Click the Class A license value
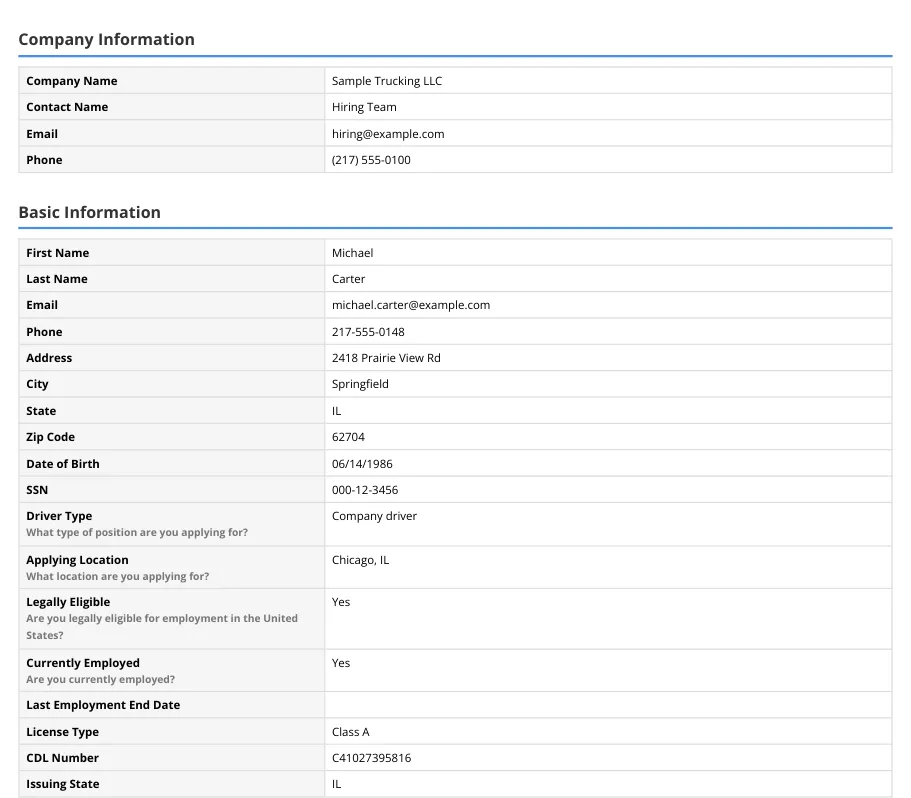 [x=350, y=732]
